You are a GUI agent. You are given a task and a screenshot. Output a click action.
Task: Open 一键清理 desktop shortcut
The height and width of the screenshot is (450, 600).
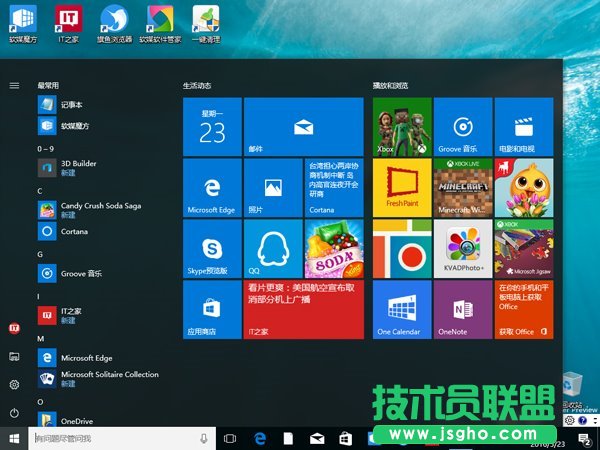click(206, 24)
